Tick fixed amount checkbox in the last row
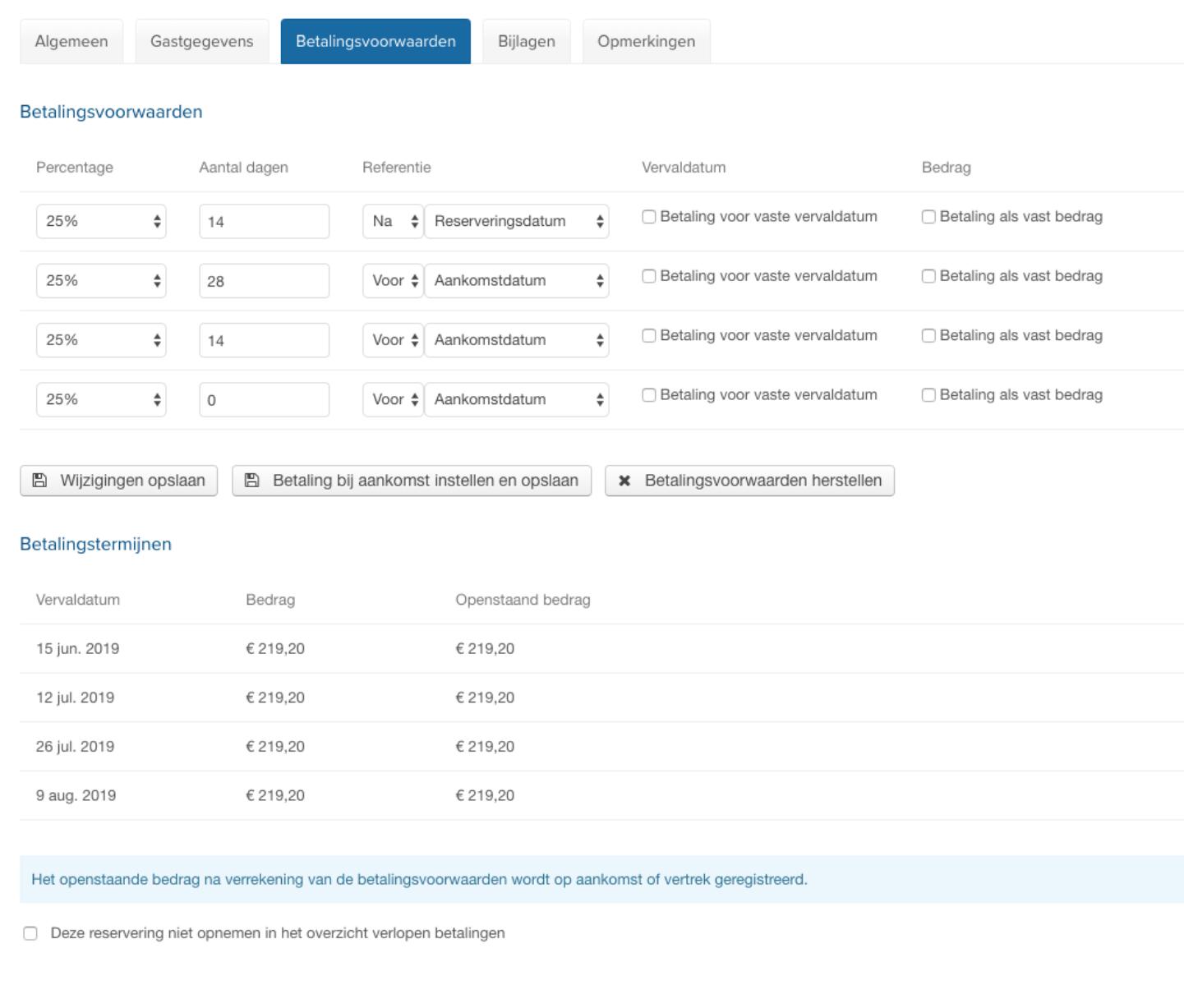 [x=928, y=395]
